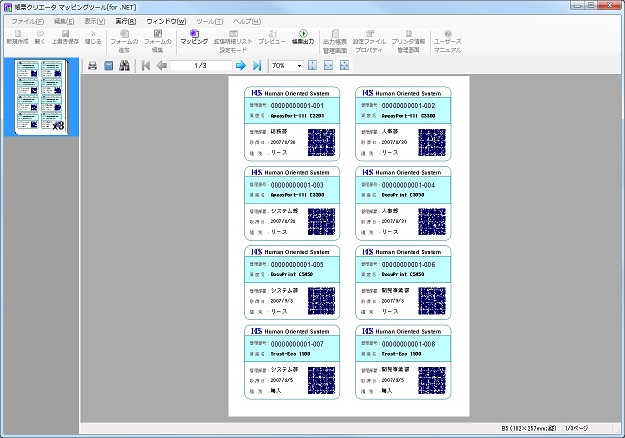The width and height of the screenshot is (625, 438).
Task: Click the 2D barcode on label 0000000001-001
Action: click(x=321, y=142)
